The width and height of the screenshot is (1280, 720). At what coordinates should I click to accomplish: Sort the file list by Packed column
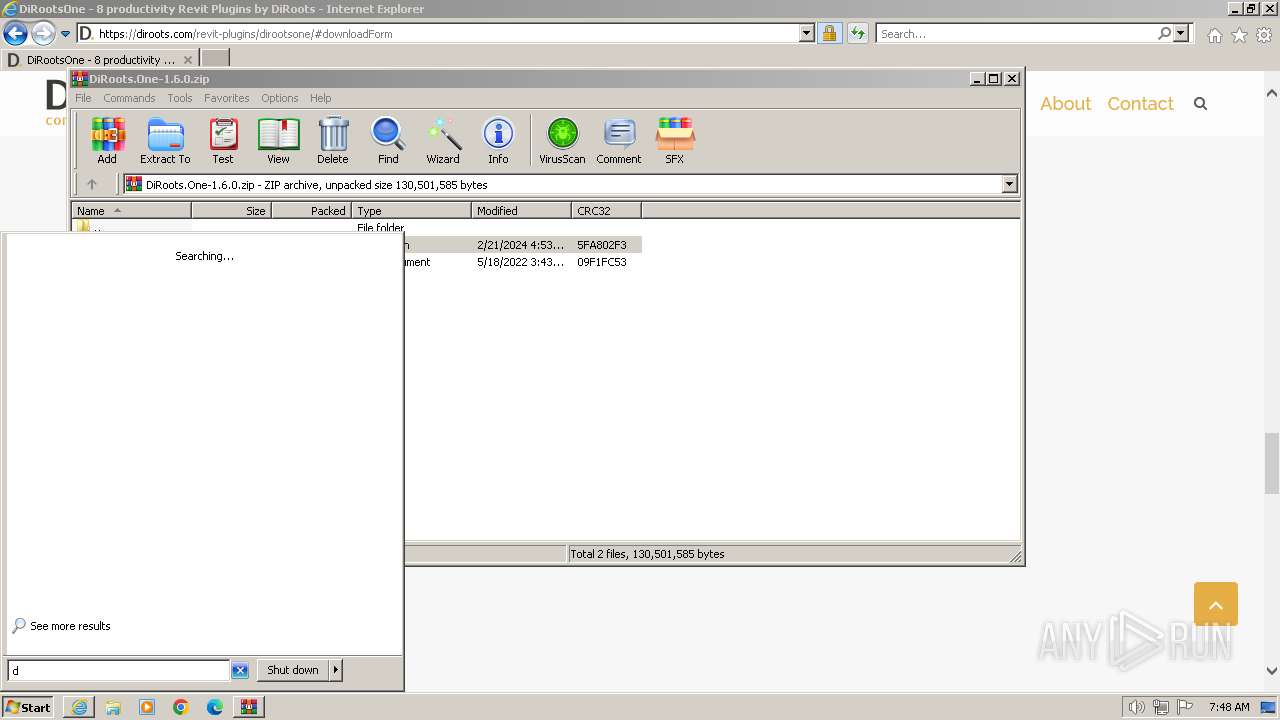pyautogui.click(x=311, y=211)
